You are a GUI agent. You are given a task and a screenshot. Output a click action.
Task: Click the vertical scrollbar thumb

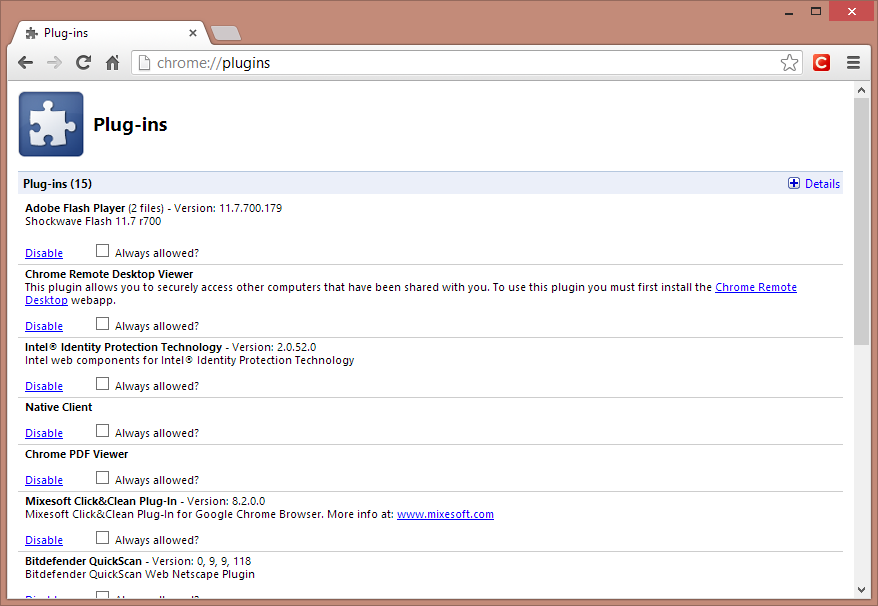pyautogui.click(x=861, y=221)
